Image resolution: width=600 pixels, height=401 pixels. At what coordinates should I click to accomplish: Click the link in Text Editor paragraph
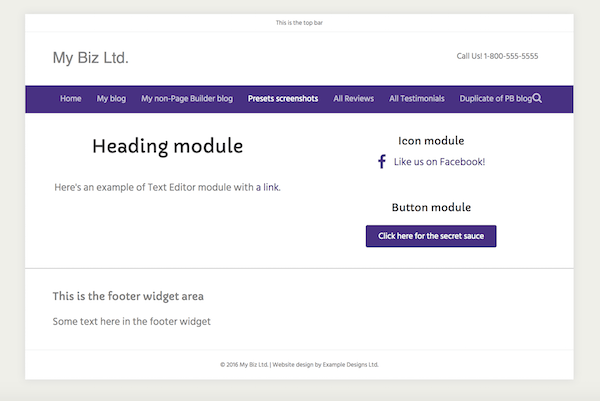tap(272, 187)
